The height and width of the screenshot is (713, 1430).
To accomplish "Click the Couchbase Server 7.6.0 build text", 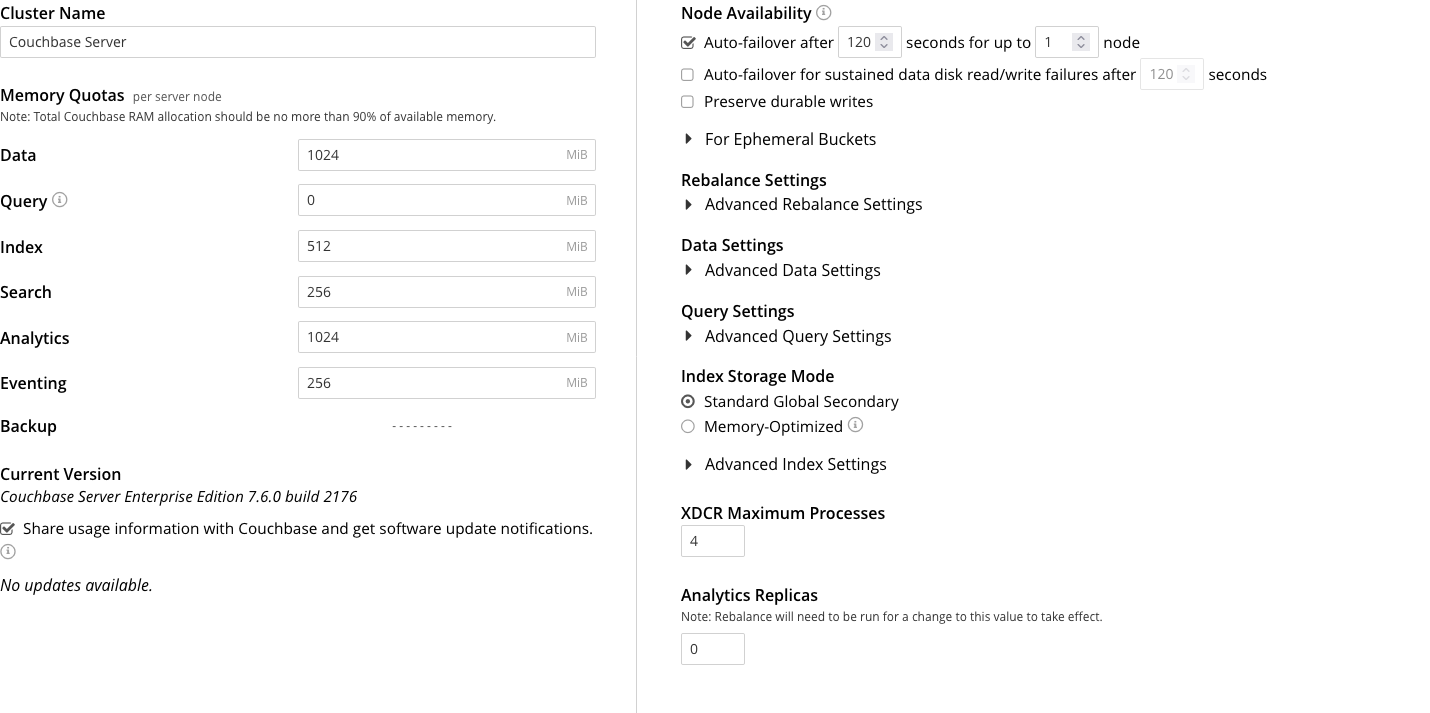I will coord(179,496).
